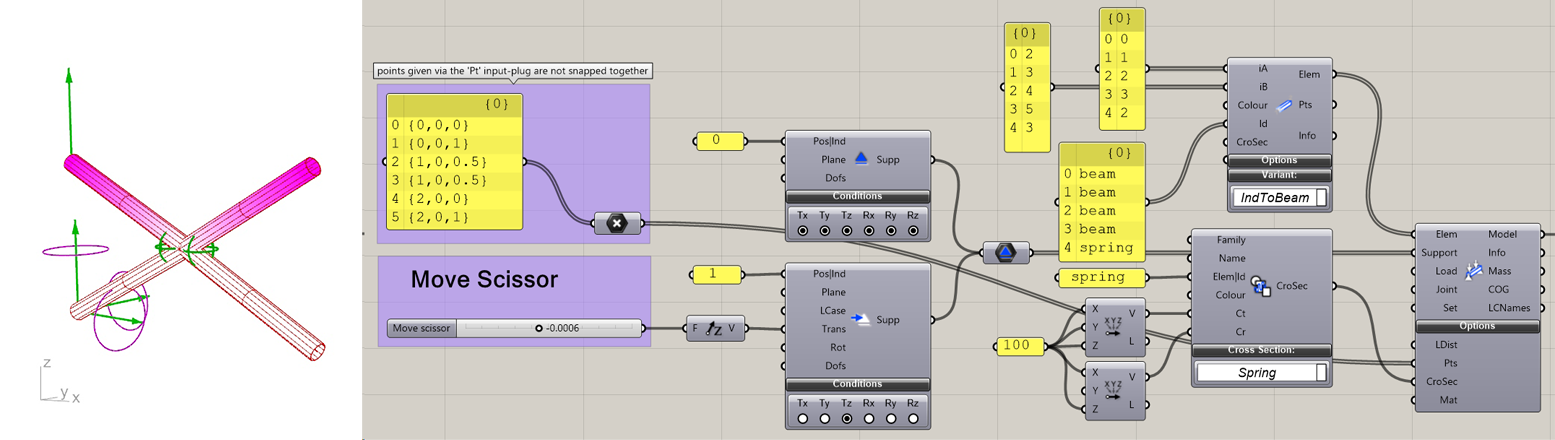This screenshot has width=1555, height=440.
Task: Collapse Conditions bar on upper Support component
Action: pos(858,196)
